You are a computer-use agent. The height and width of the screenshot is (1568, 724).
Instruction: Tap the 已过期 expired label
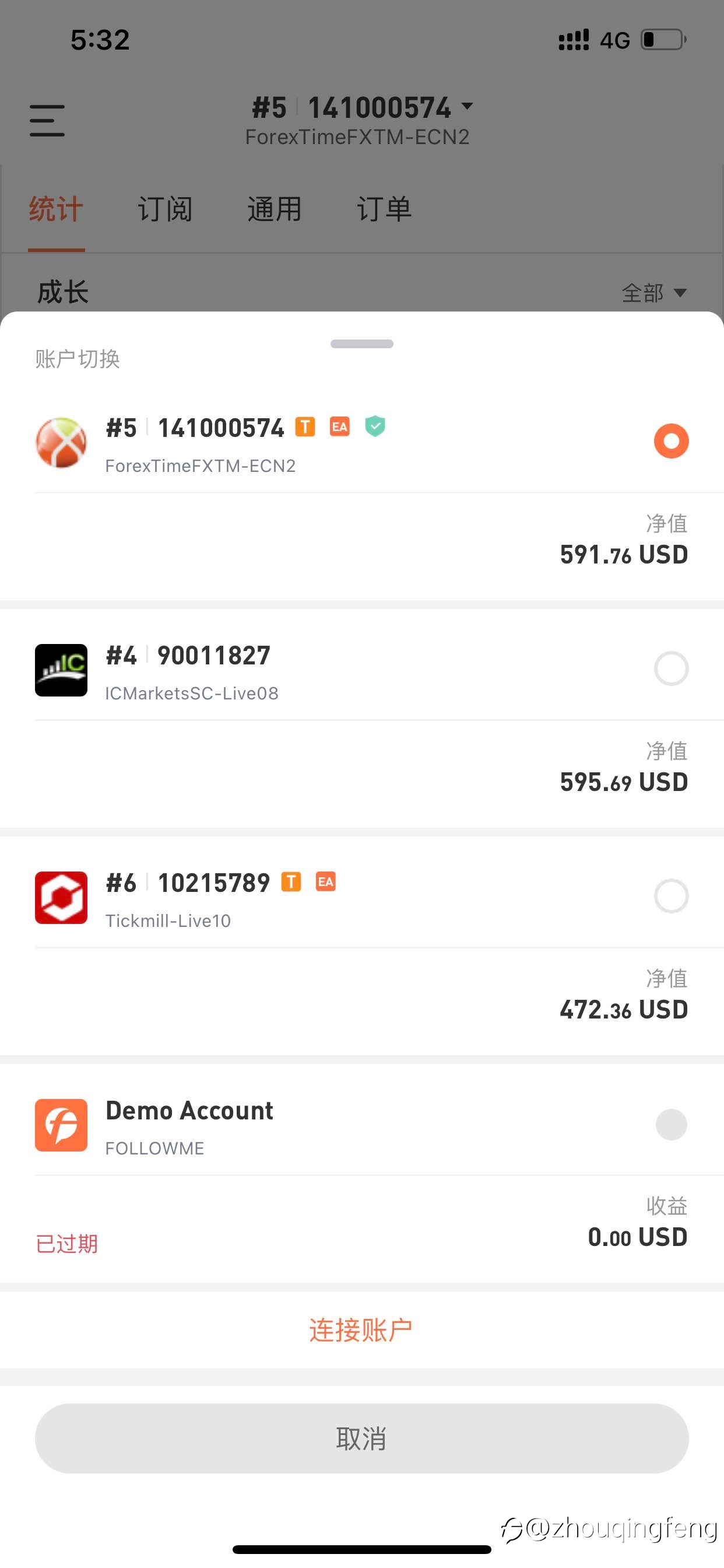click(x=67, y=1244)
